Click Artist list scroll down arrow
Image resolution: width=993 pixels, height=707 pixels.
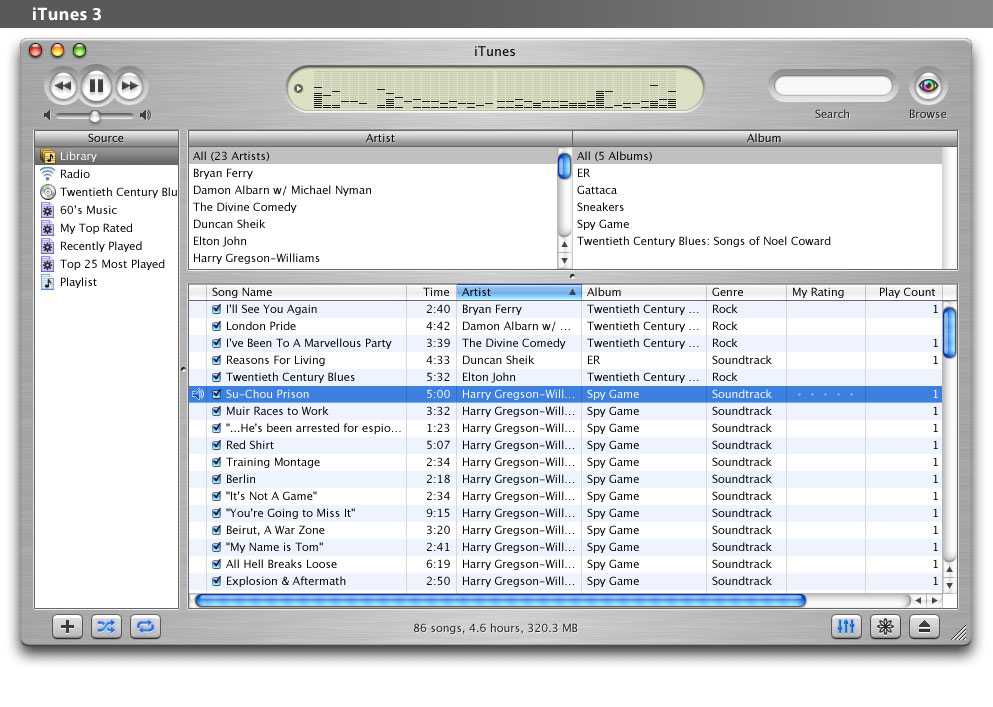pos(564,260)
